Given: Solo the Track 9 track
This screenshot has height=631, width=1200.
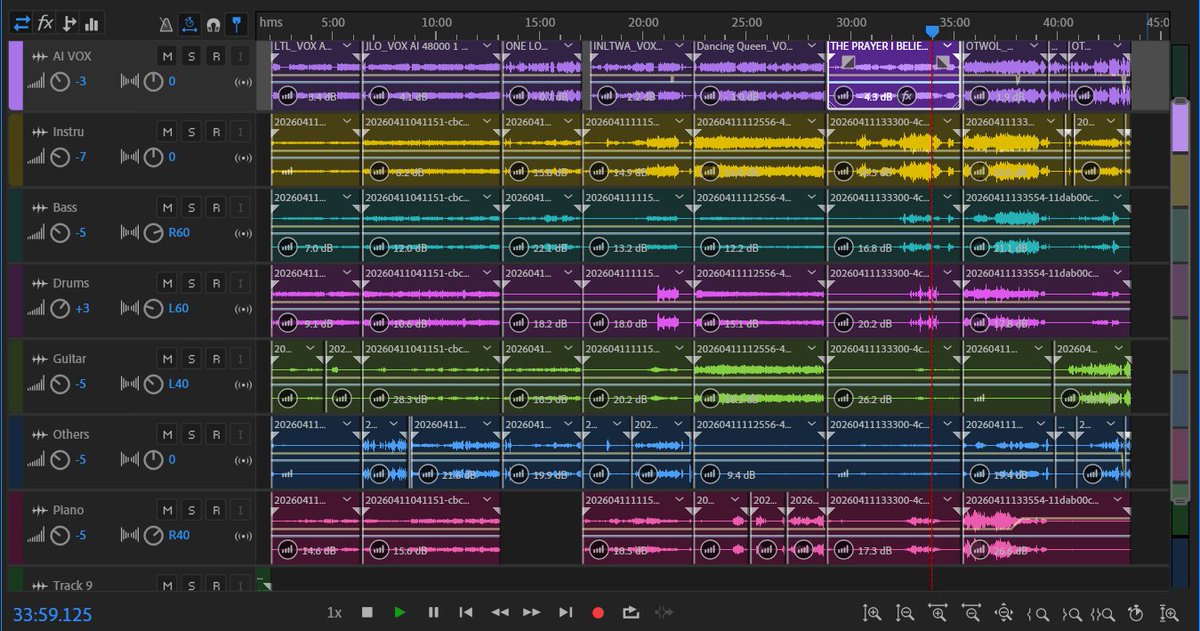Looking at the screenshot, I should [x=191, y=586].
